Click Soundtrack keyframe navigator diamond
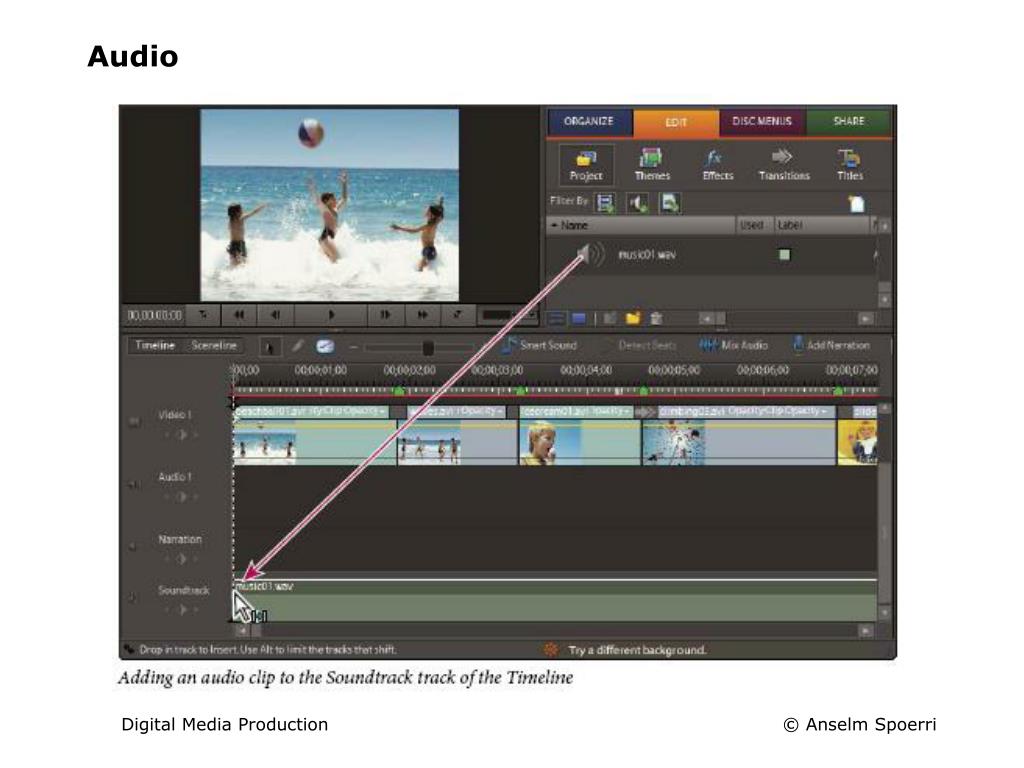This screenshot has width=1024, height=768. 182,610
